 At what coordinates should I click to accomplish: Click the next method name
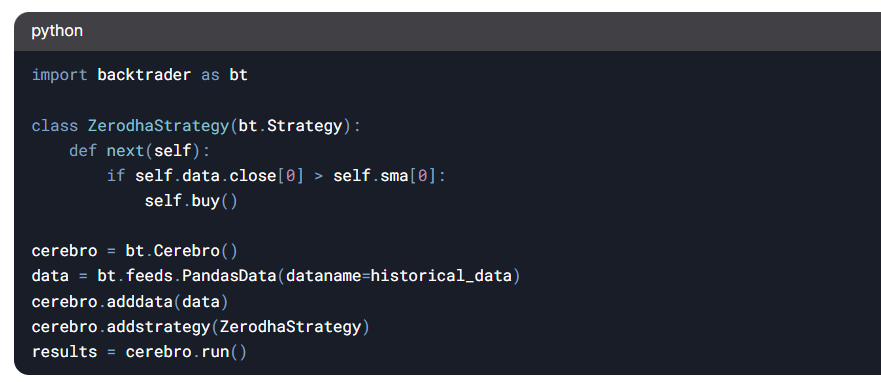pos(125,151)
